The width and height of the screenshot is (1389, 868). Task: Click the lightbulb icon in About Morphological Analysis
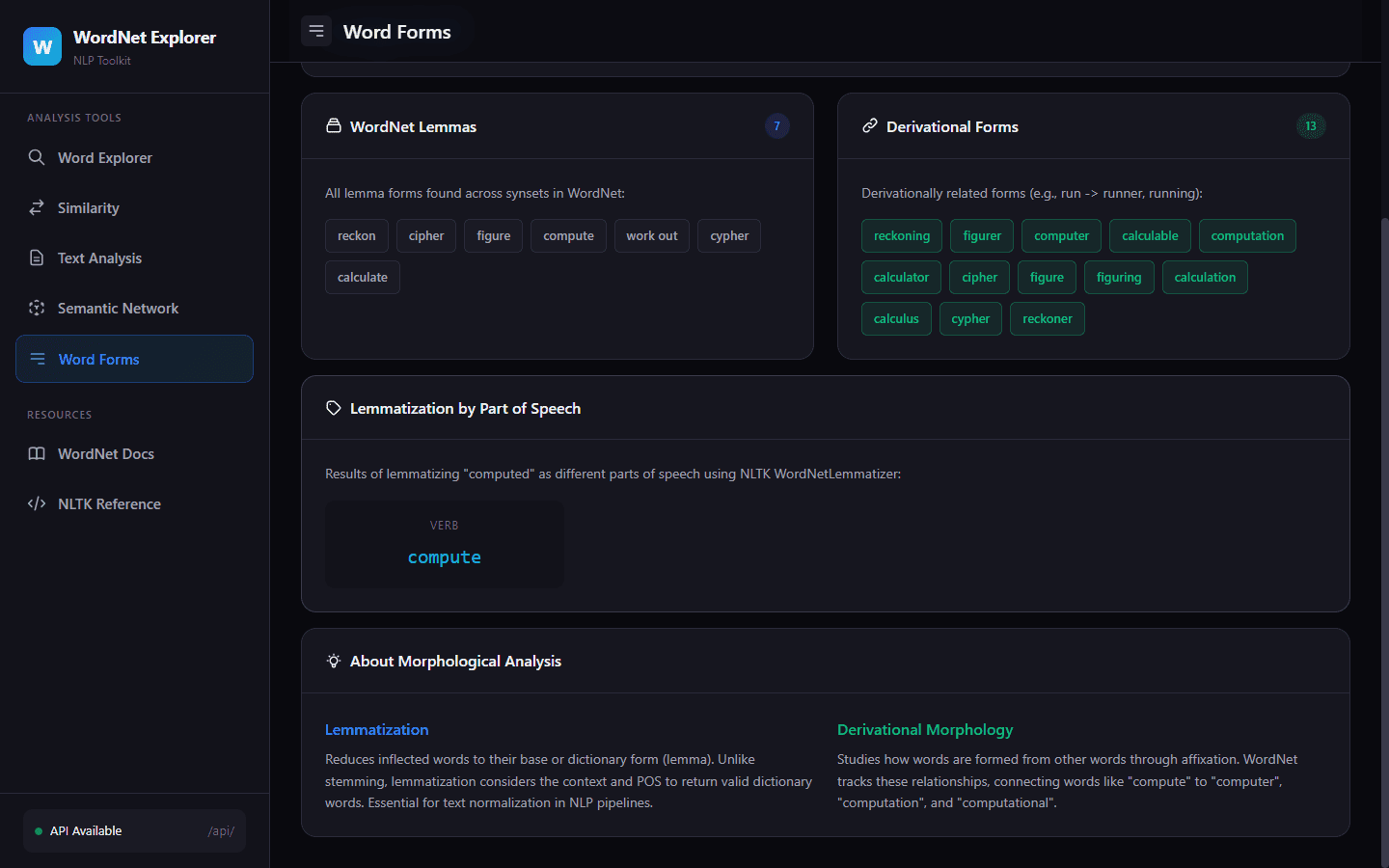(x=333, y=661)
